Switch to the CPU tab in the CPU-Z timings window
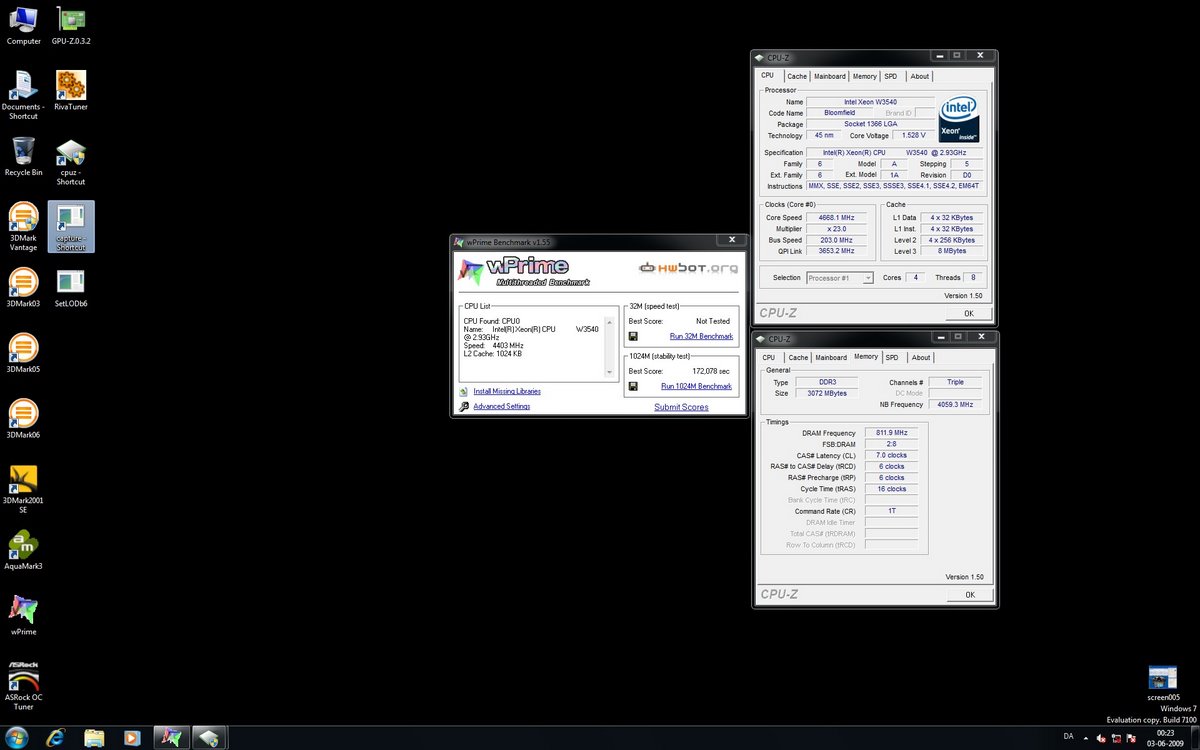1200x750 pixels. (x=768, y=357)
